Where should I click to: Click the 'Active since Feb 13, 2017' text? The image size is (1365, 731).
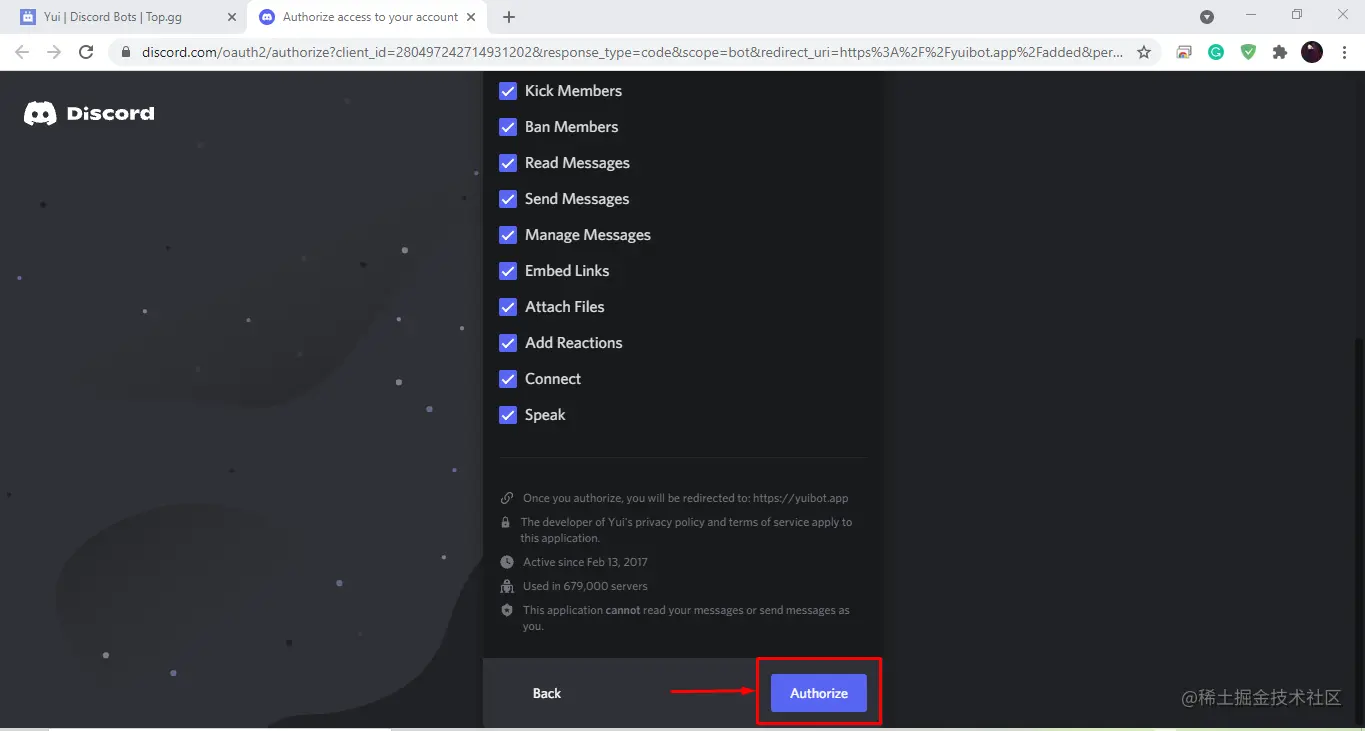click(x=585, y=562)
